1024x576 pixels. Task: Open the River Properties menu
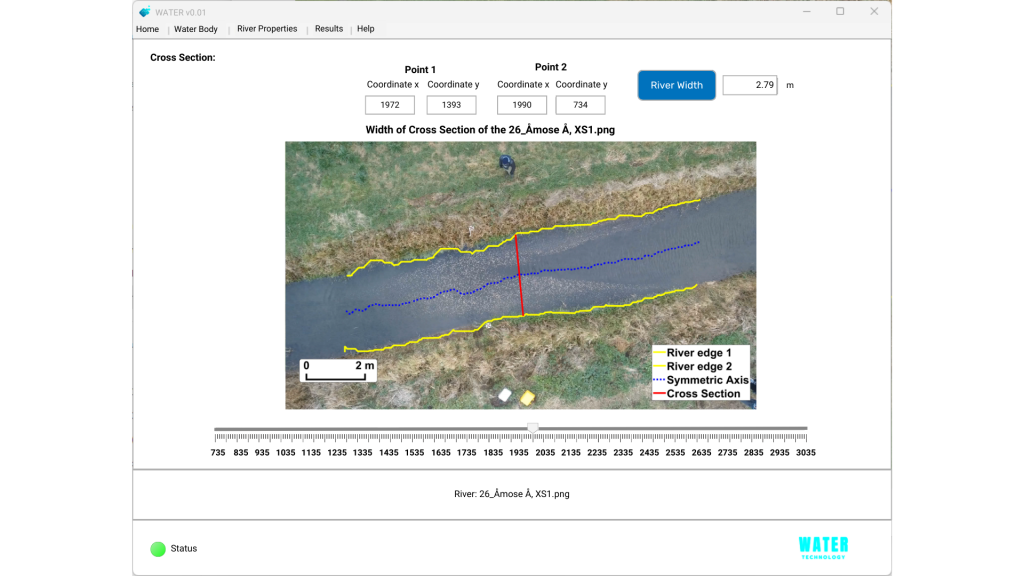(x=267, y=29)
